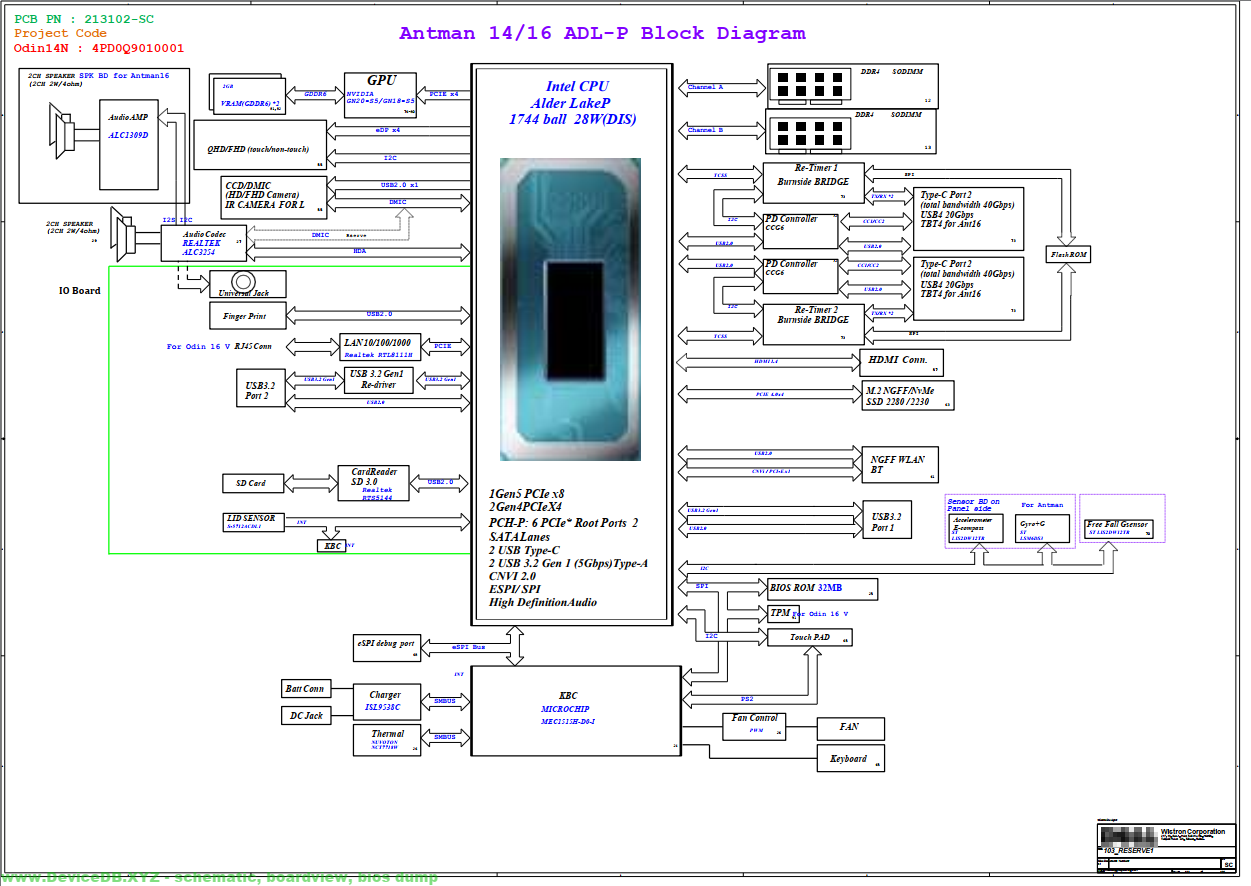Screen dimensions: 1251x886
Task: Click the BIOS ROM 32MB block
Action: click(821, 589)
